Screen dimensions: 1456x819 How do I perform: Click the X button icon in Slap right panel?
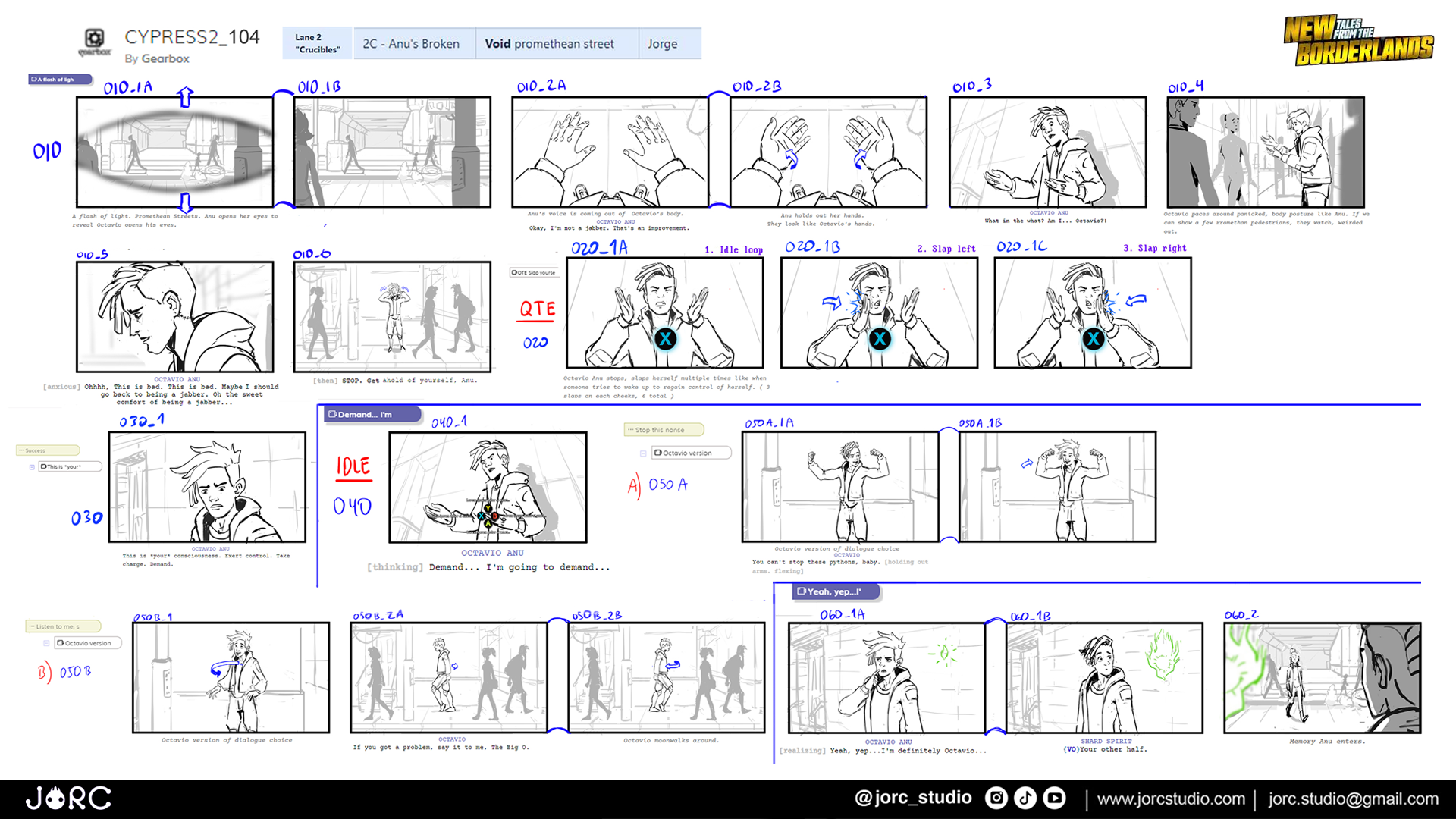click(x=1093, y=339)
